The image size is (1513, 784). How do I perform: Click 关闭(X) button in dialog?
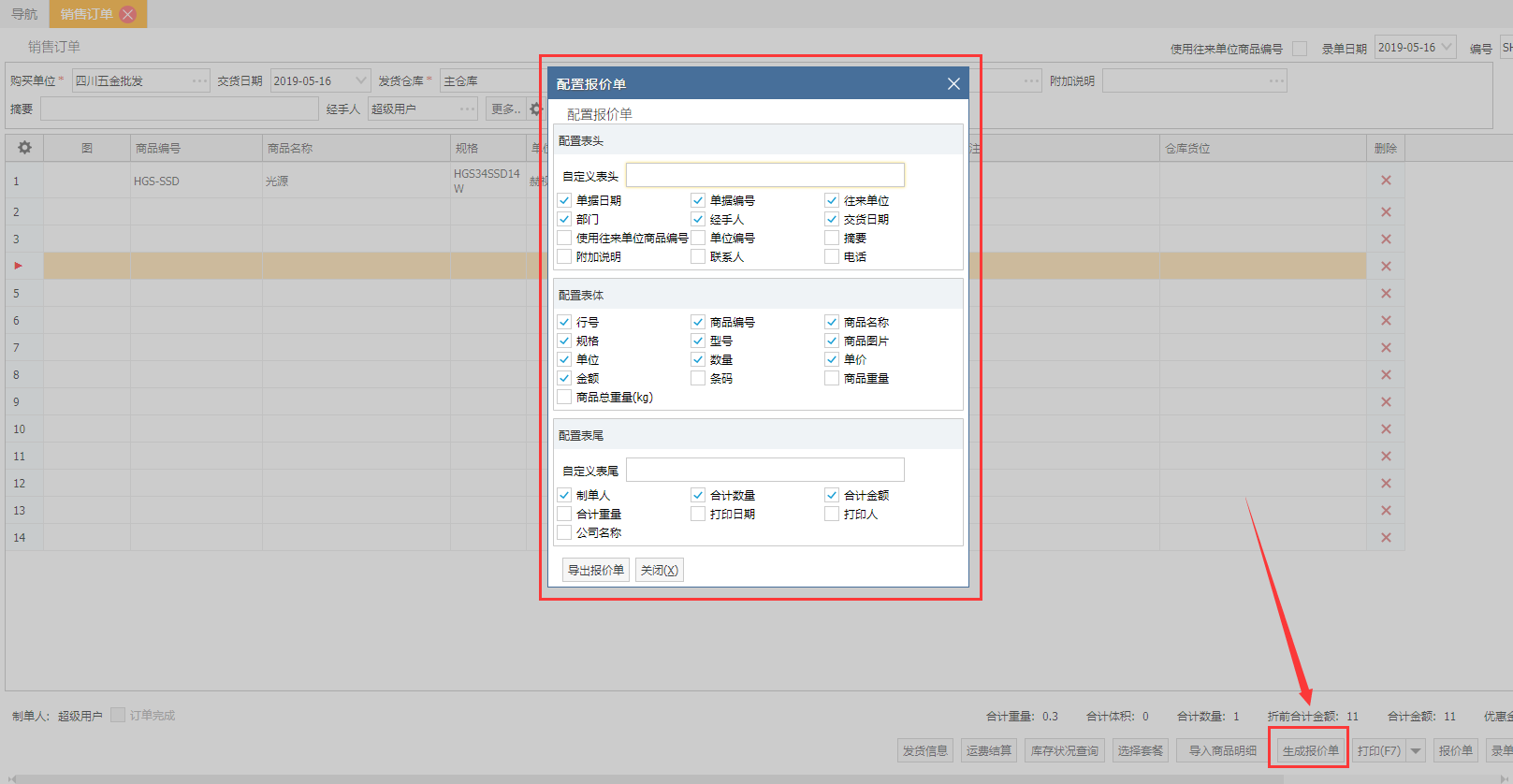(660, 570)
